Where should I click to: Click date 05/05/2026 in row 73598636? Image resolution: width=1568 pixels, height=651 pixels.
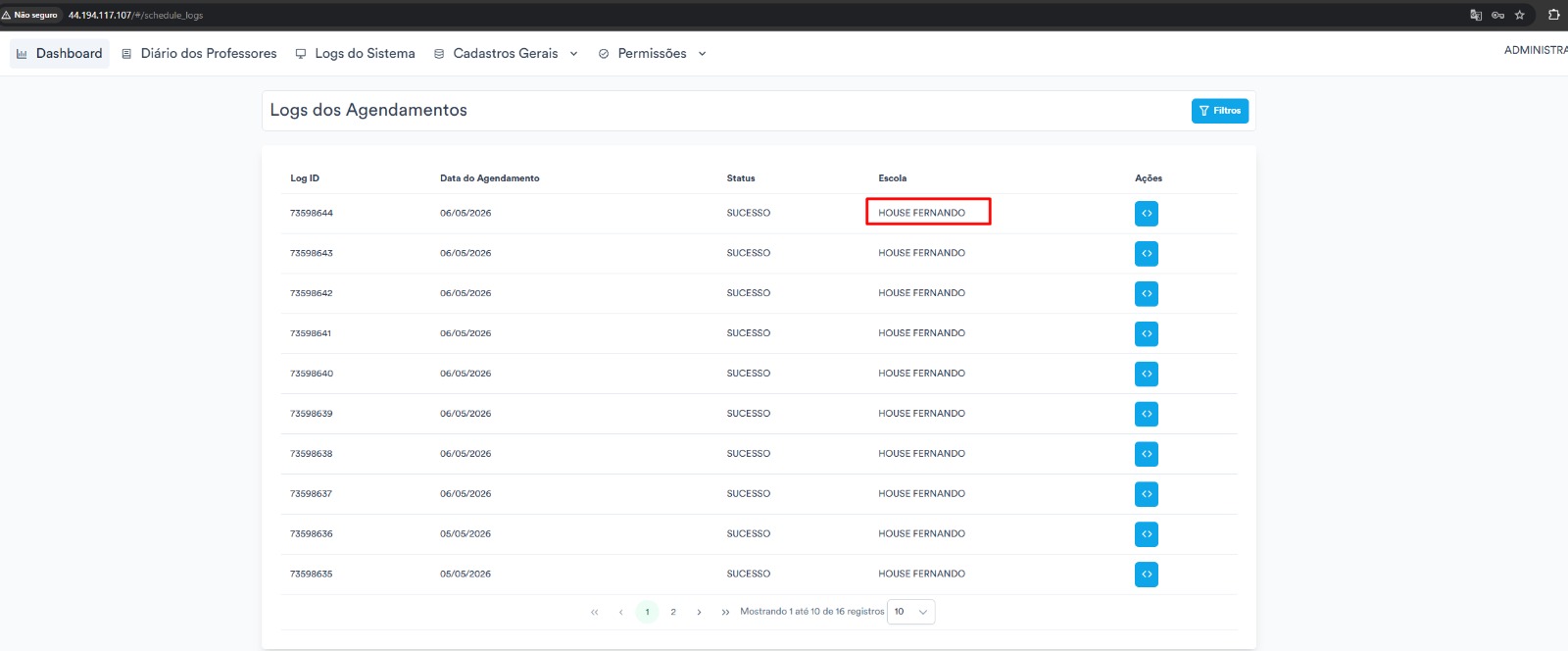tap(465, 534)
